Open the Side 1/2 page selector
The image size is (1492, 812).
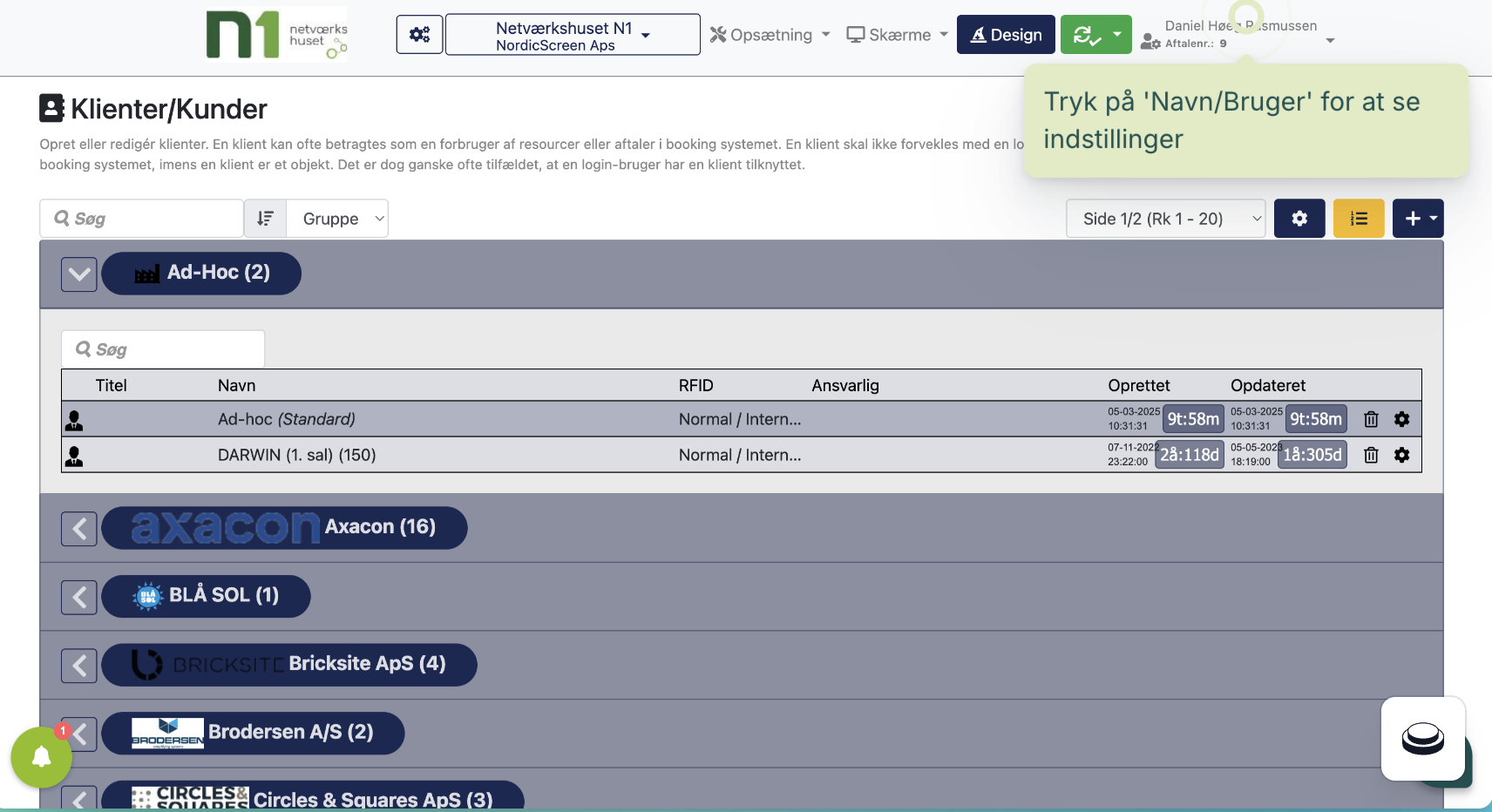pyautogui.click(x=1165, y=219)
